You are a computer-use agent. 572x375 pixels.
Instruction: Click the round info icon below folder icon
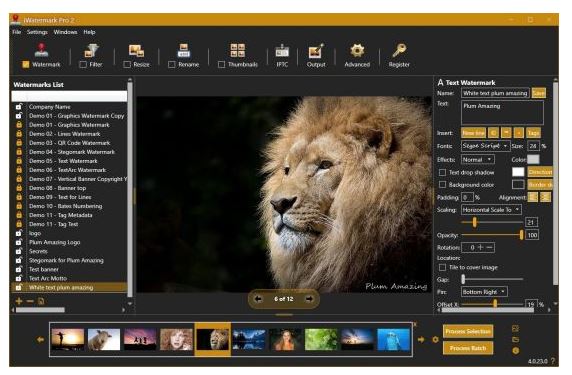pyautogui.click(x=515, y=351)
